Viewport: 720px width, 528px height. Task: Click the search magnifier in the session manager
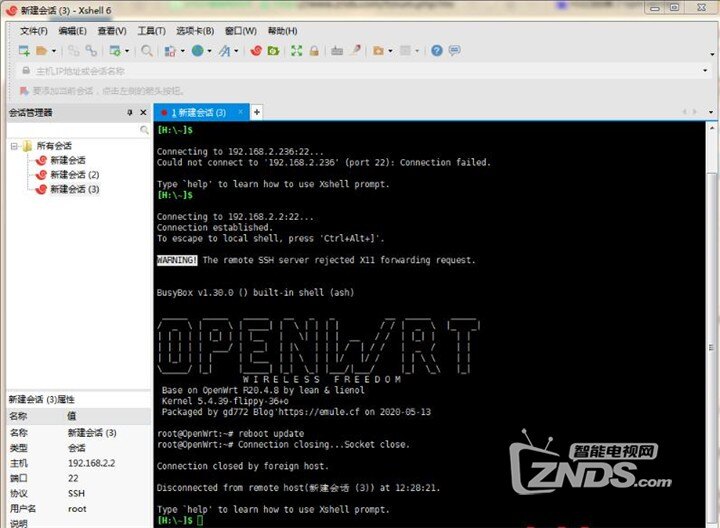144,130
